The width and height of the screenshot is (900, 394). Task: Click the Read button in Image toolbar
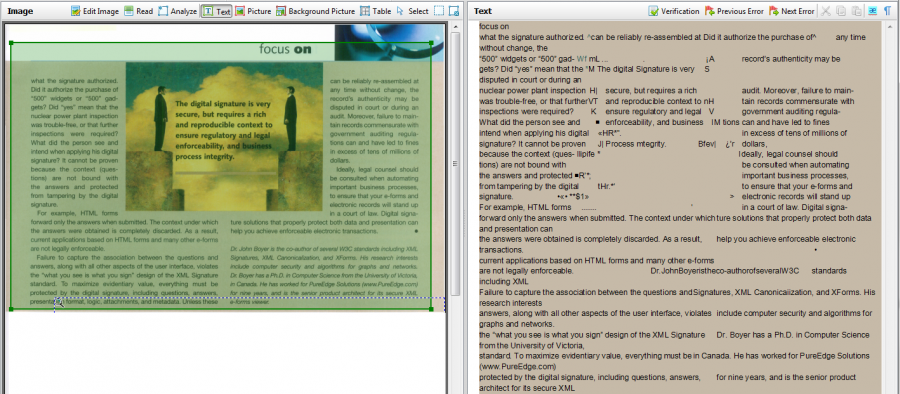pos(138,11)
